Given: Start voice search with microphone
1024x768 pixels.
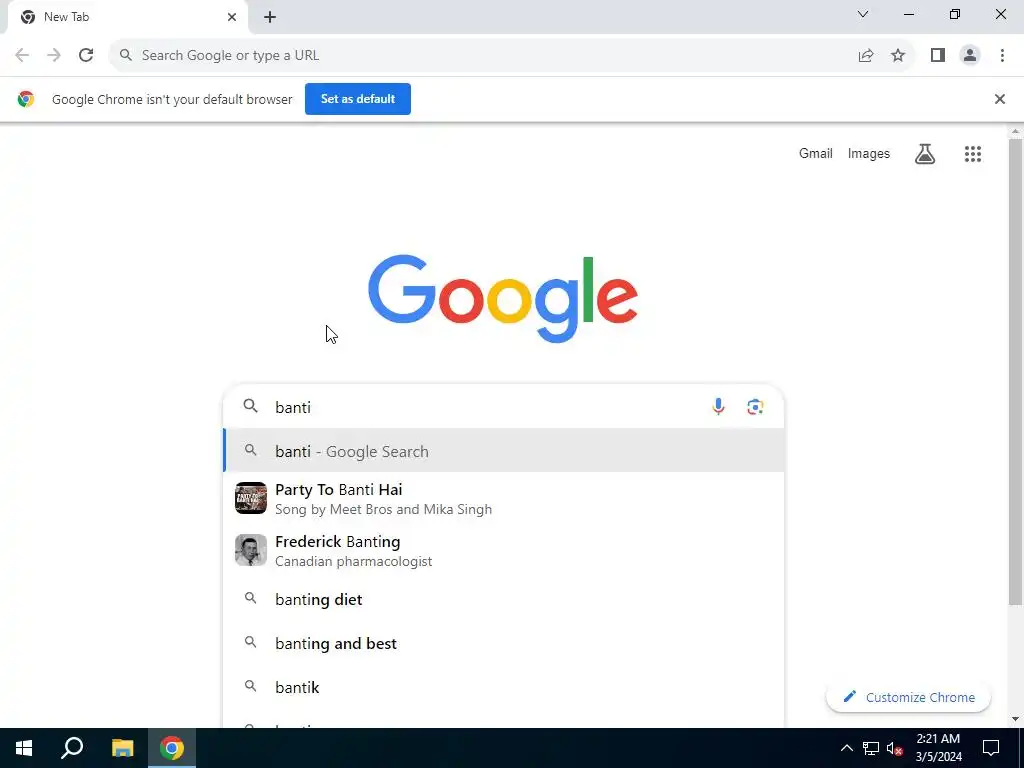Looking at the screenshot, I should pyautogui.click(x=718, y=407).
